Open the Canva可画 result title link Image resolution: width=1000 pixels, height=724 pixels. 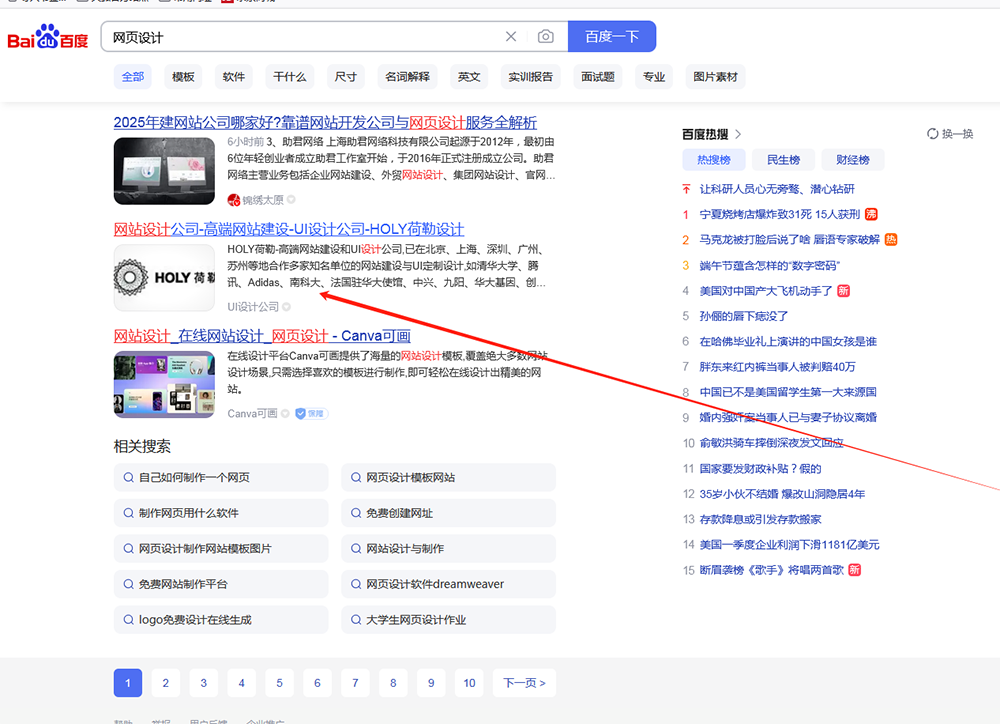point(262,335)
